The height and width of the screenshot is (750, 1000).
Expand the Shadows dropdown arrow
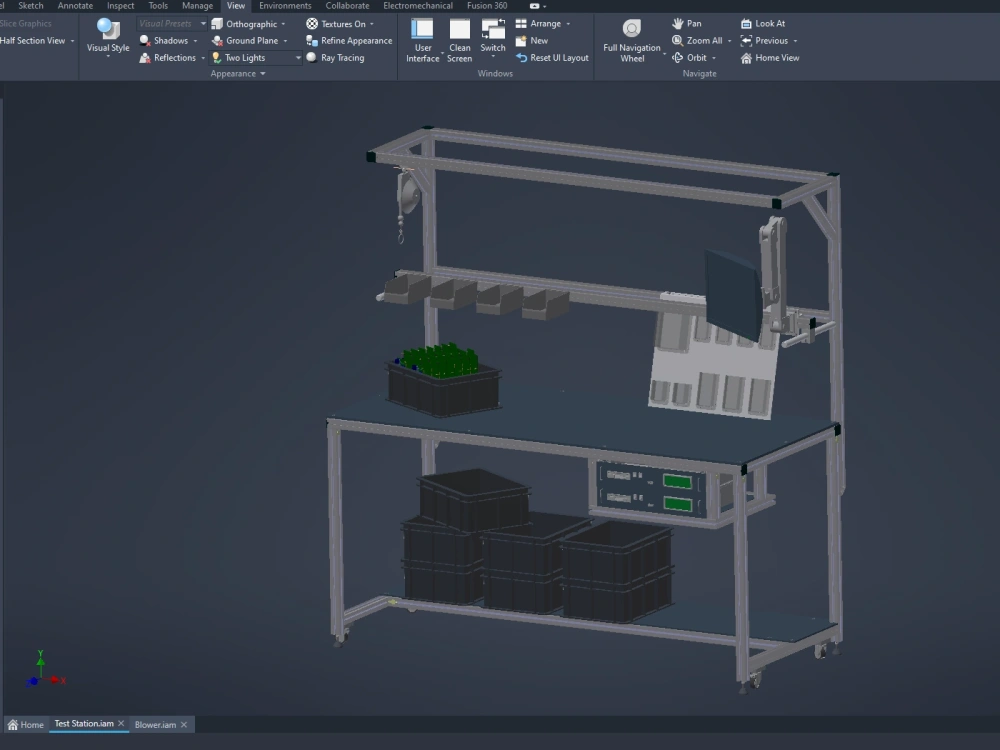195,41
